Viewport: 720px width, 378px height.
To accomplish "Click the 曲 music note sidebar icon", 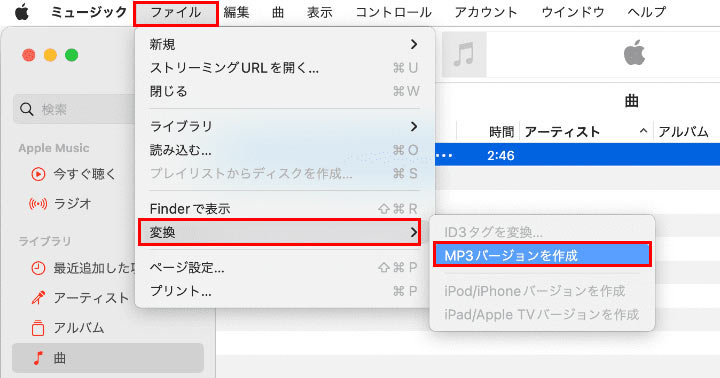I will click(x=39, y=358).
